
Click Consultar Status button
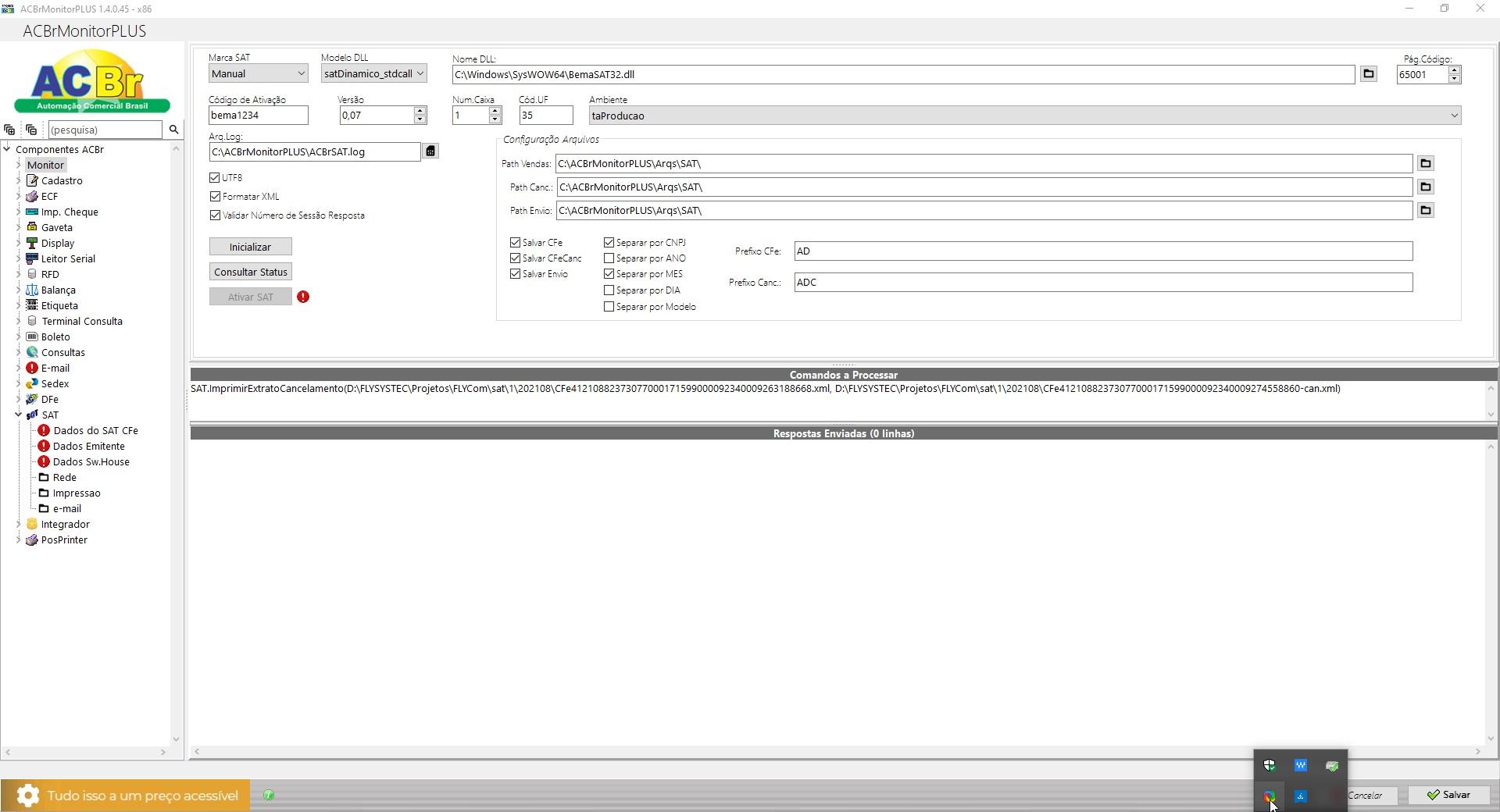coord(250,272)
